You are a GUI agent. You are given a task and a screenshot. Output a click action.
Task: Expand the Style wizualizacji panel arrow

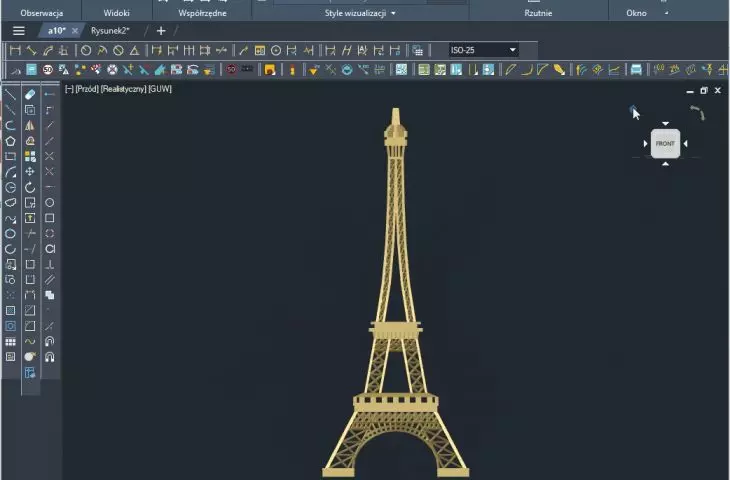pos(393,14)
